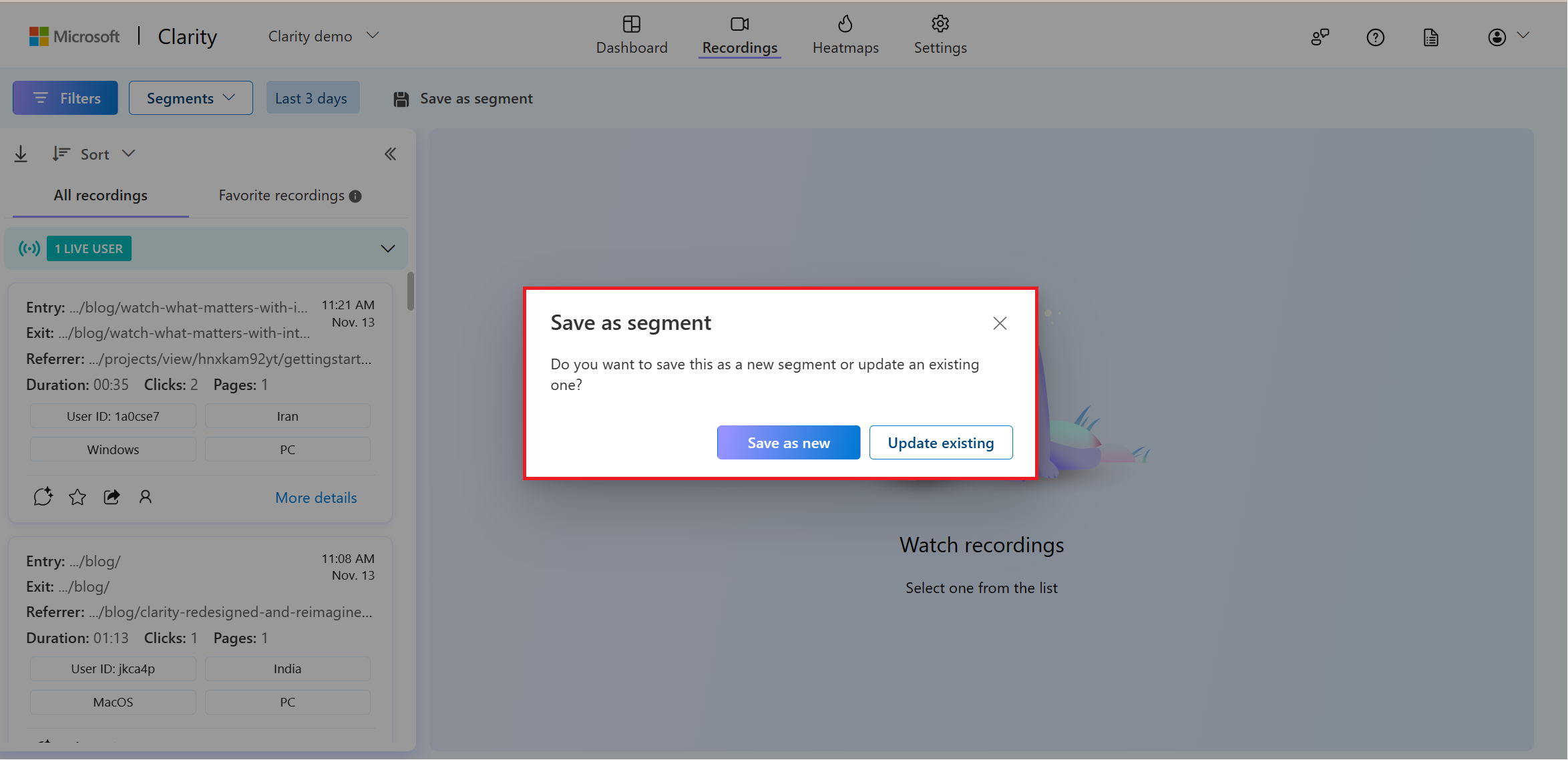This screenshot has height=760, width=1568.
Task: Click the PC tag under Iran
Action: (x=287, y=449)
